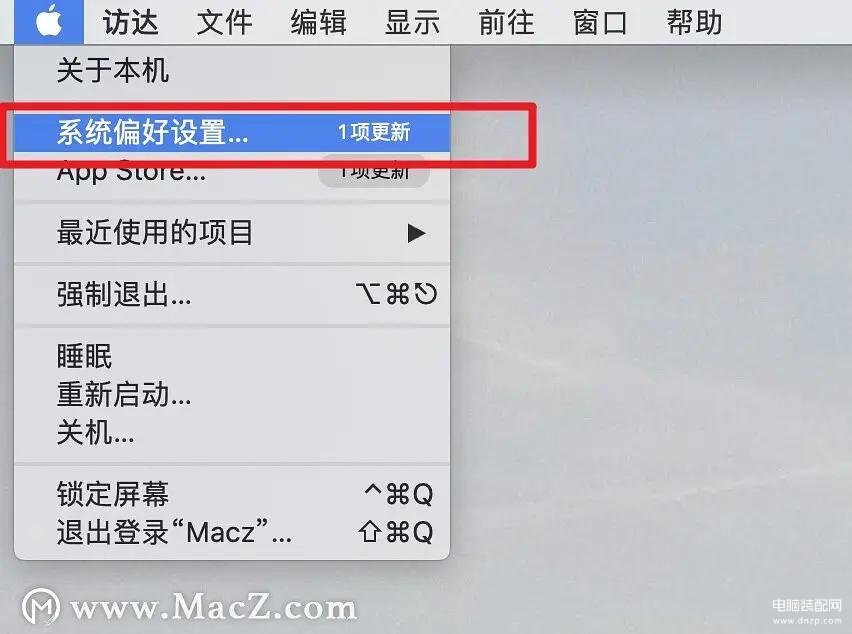Choose 系统偏好设置… menu entry
The image size is (852, 634).
(232, 133)
